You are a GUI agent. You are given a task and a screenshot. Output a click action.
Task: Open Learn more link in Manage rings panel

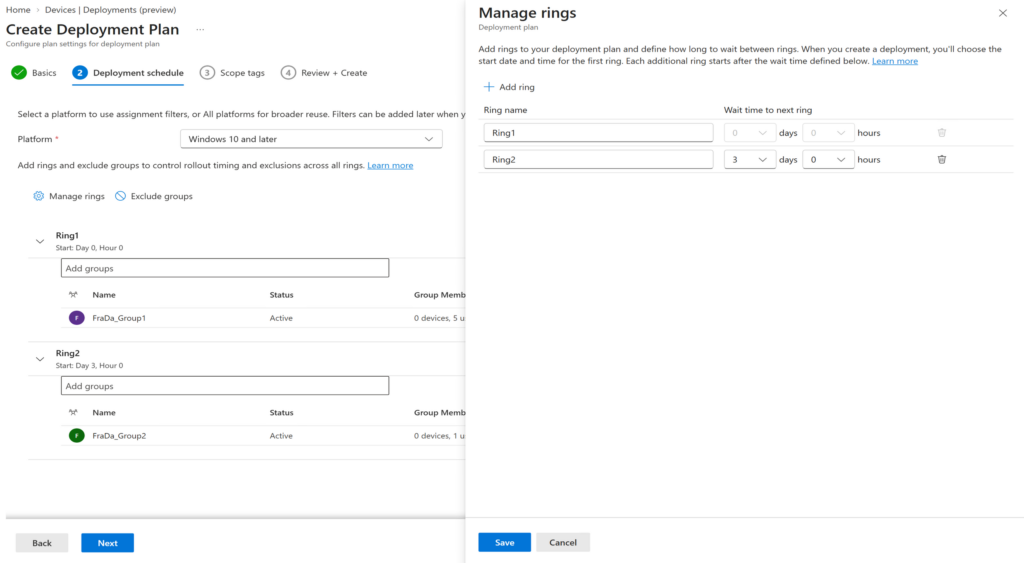click(x=895, y=61)
